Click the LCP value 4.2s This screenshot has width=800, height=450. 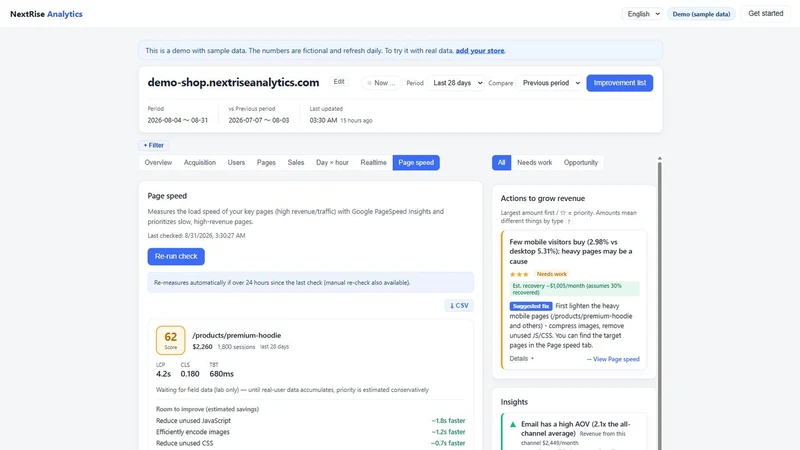click(163, 374)
